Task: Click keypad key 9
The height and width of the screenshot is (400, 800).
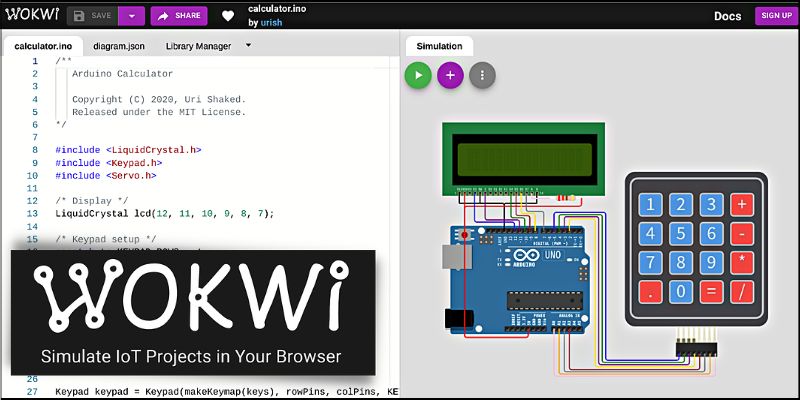Action: coord(711,263)
